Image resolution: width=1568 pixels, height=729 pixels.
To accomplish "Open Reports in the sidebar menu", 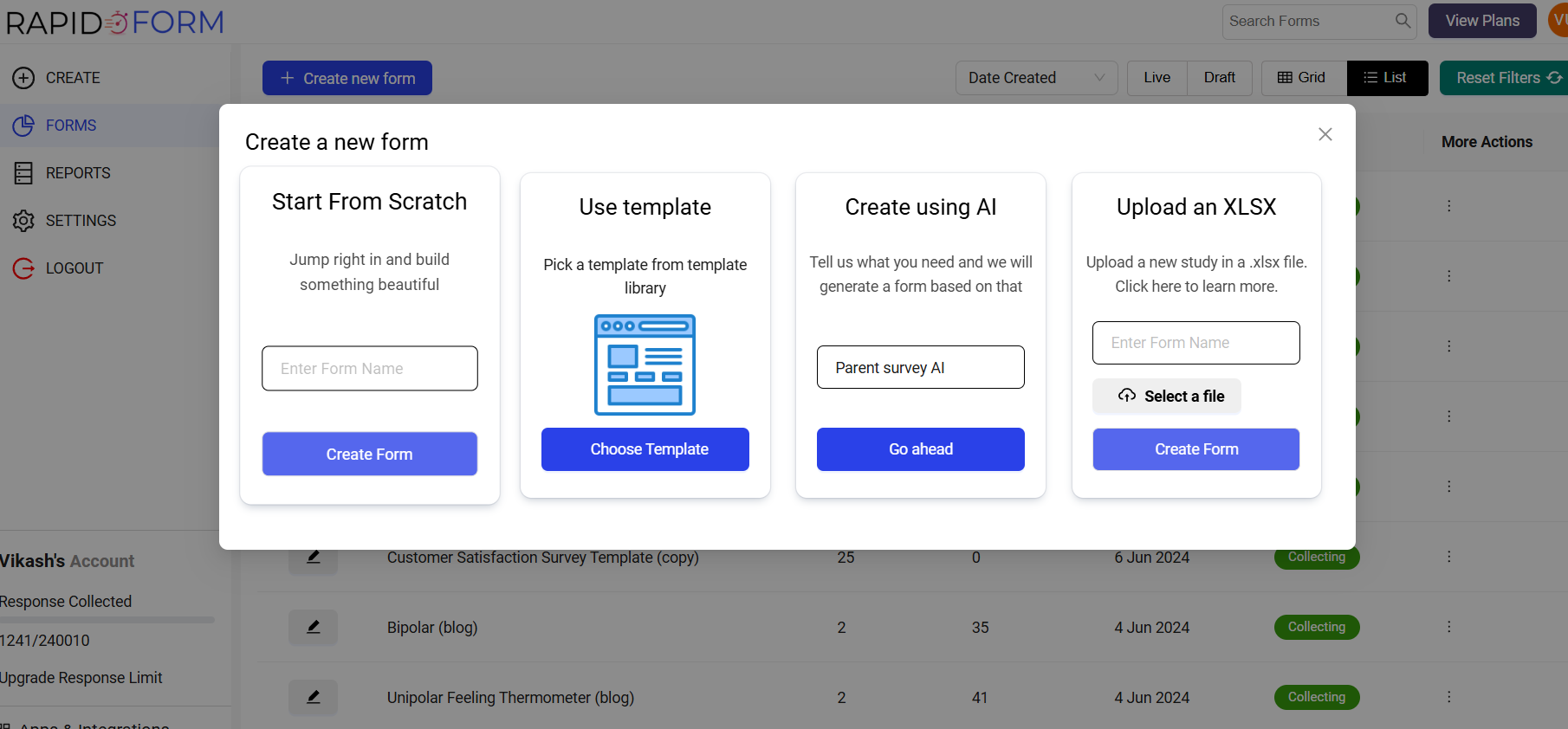I will click(x=78, y=173).
